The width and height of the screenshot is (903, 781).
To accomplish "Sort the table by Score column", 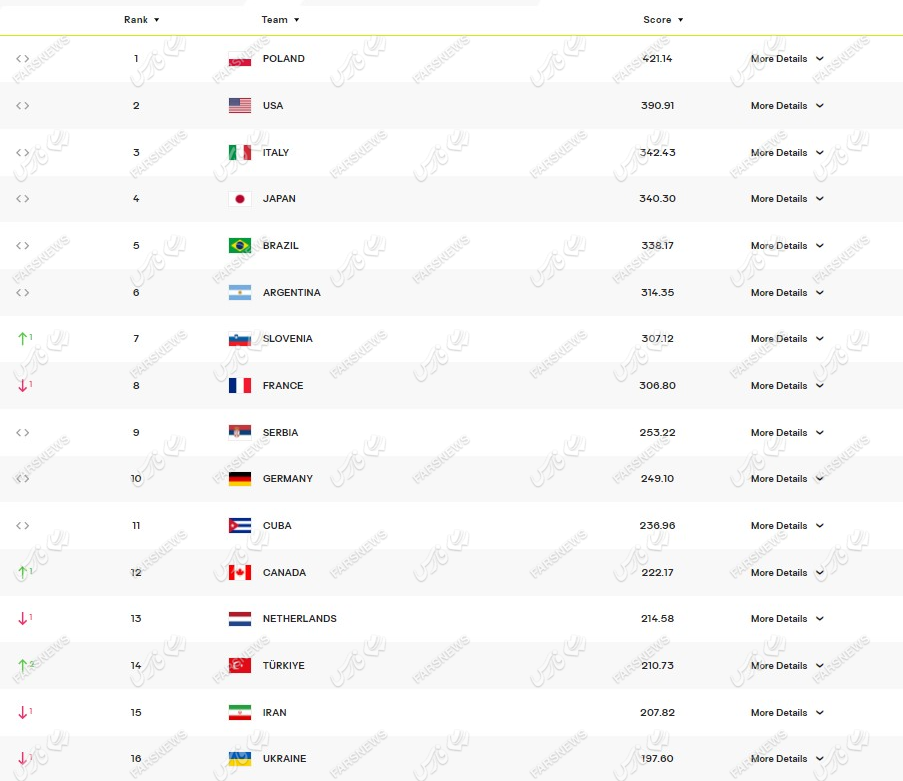I will [663, 20].
